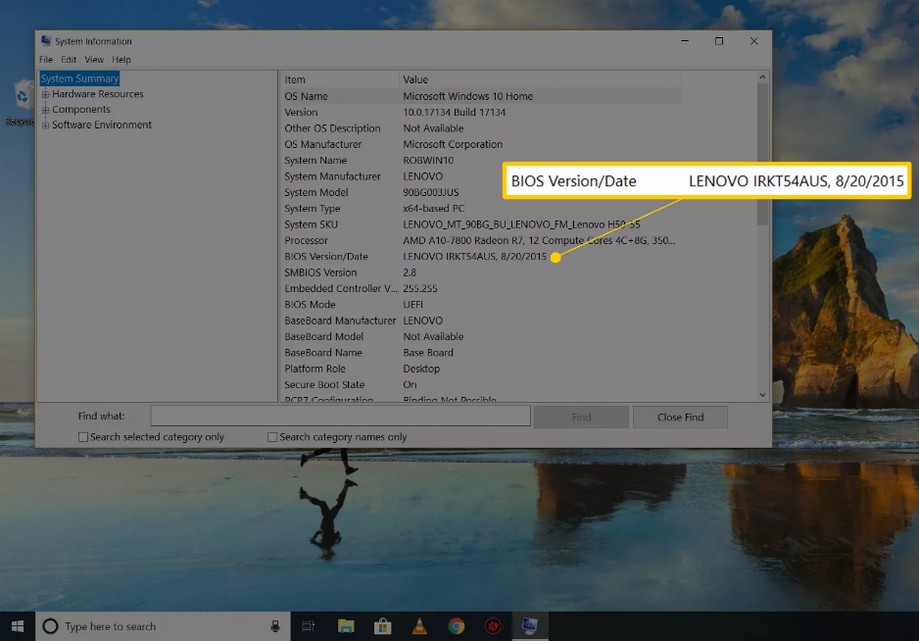Click the vertical scrollbar thumb in details pane
Image resolution: width=919 pixels, height=641 pixels.
tap(763, 154)
